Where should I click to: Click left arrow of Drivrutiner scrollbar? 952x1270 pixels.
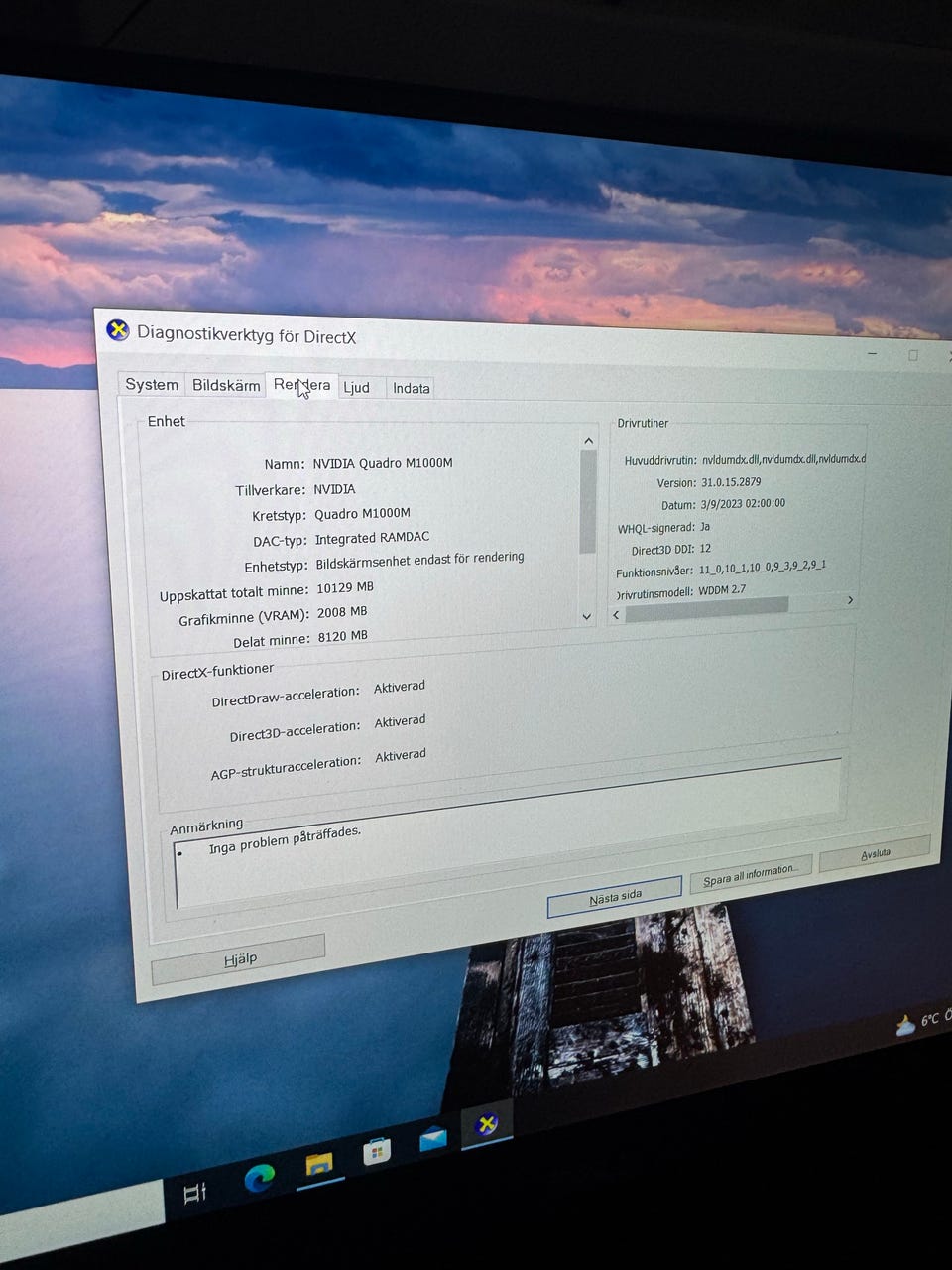617,615
